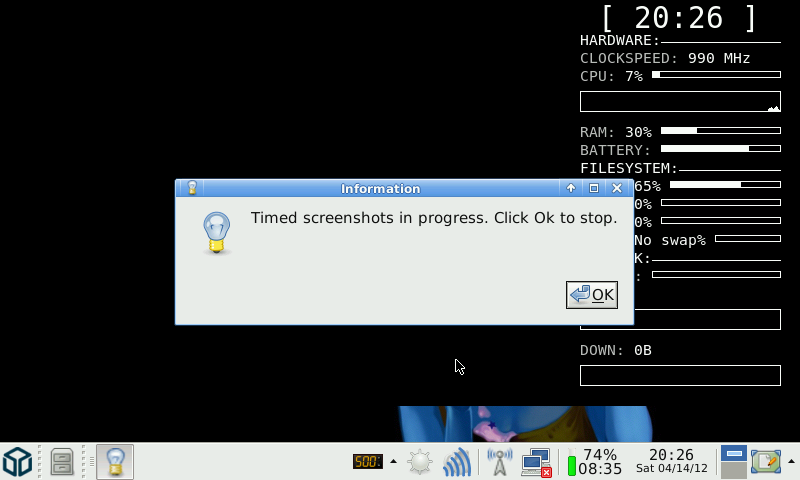Viewport: 800px width, 480px height.
Task: Click the green battery indicator showing 74%
Action: coord(595,462)
